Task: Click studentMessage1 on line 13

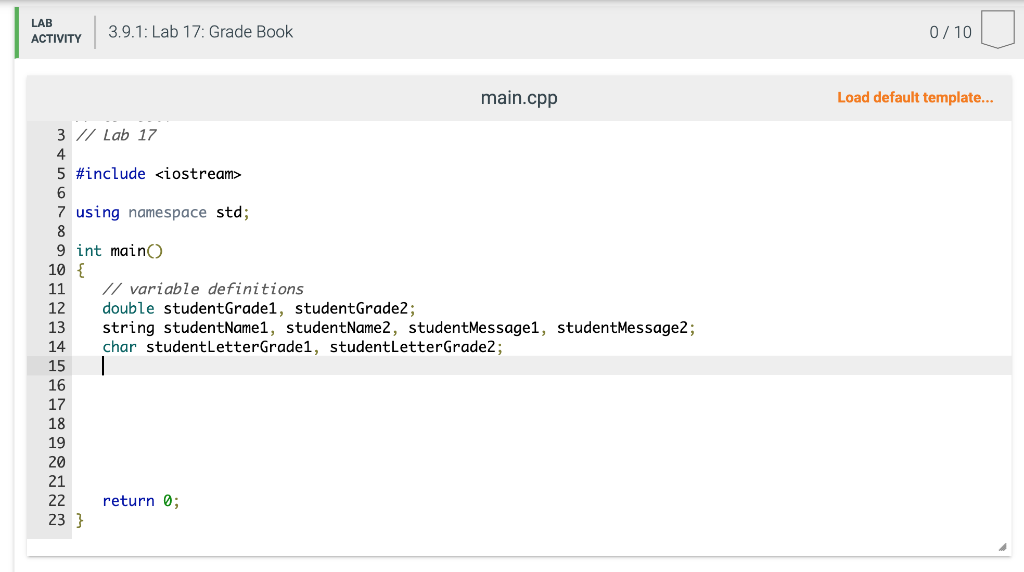Action: click(473, 328)
